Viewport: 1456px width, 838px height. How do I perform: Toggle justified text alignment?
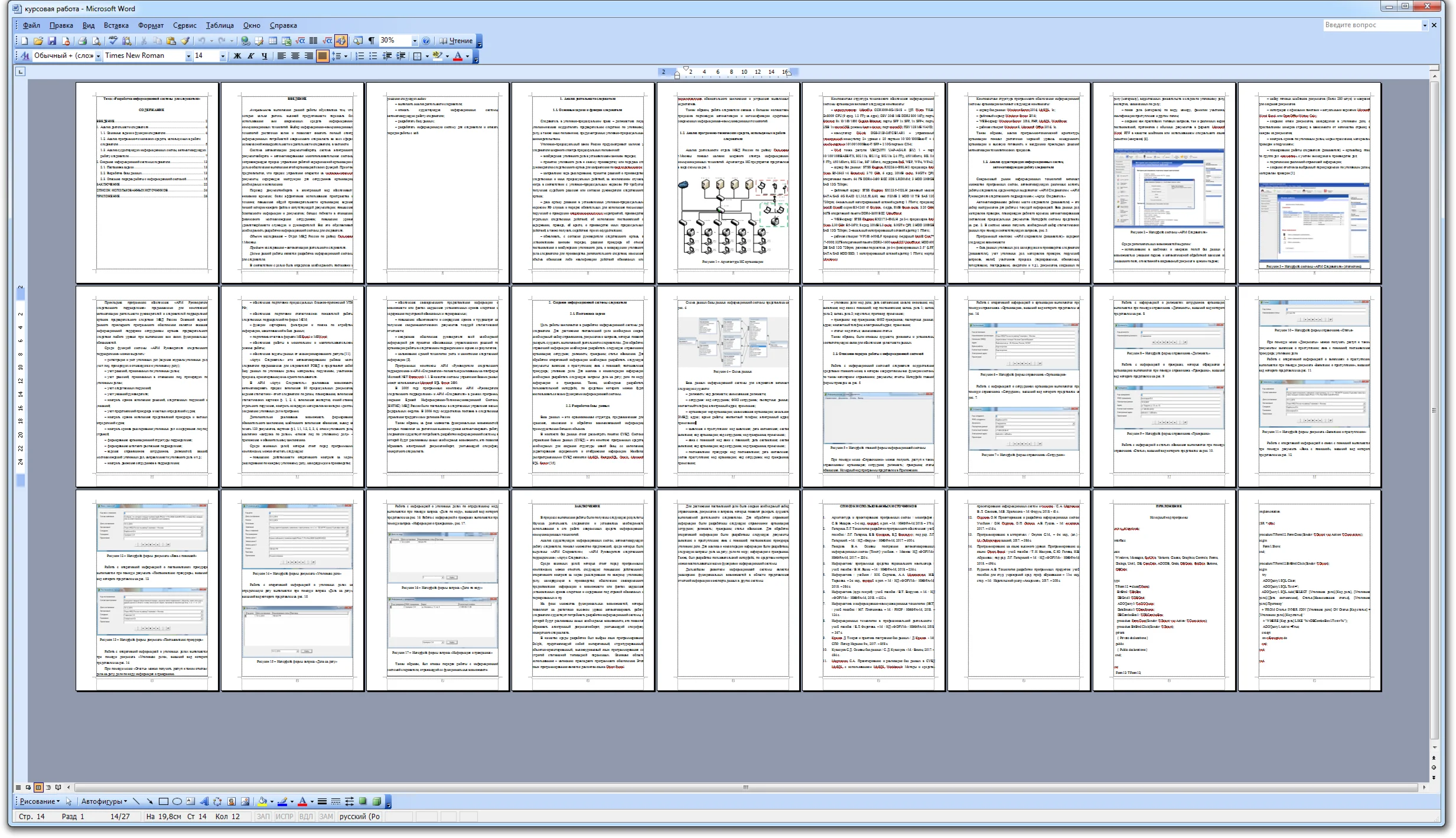(x=323, y=56)
